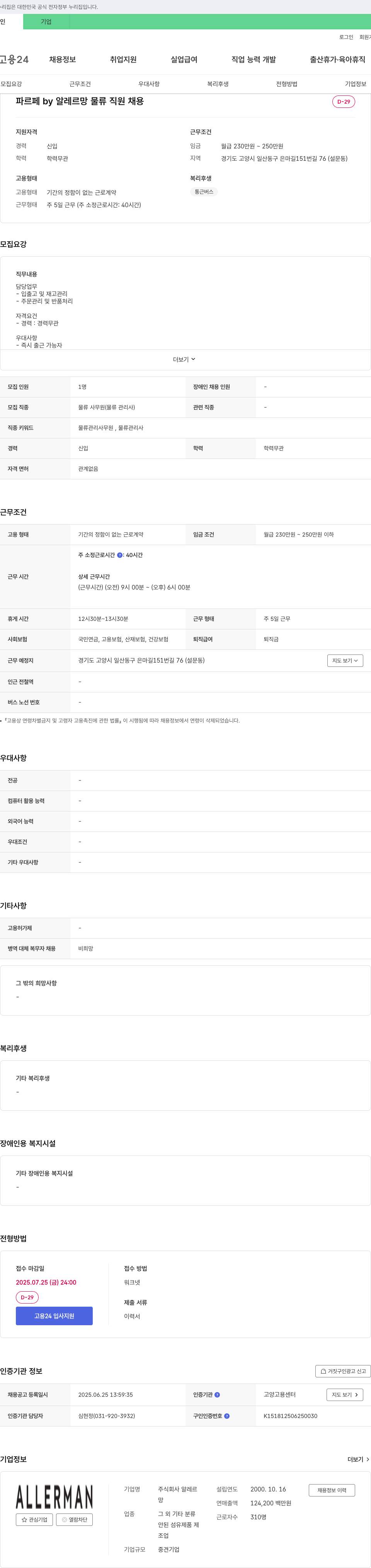Open 기업정보 더보기 link
The width and height of the screenshot is (371, 1568).
[x=358, y=1459]
